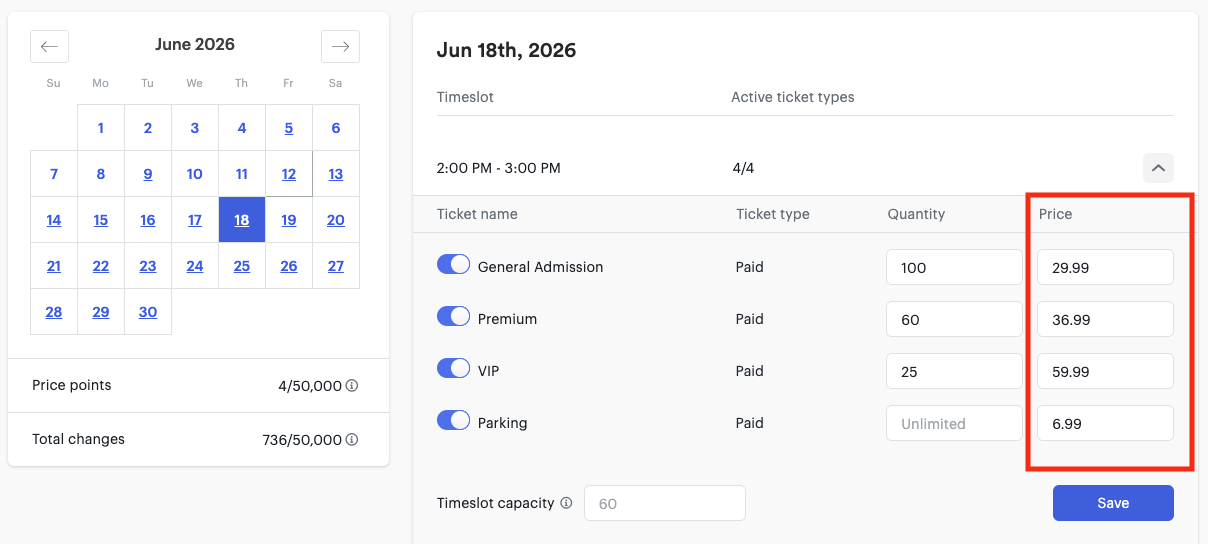Click highlighted June 18 date
This screenshot has width=1208, height=544.
point(242,220)
